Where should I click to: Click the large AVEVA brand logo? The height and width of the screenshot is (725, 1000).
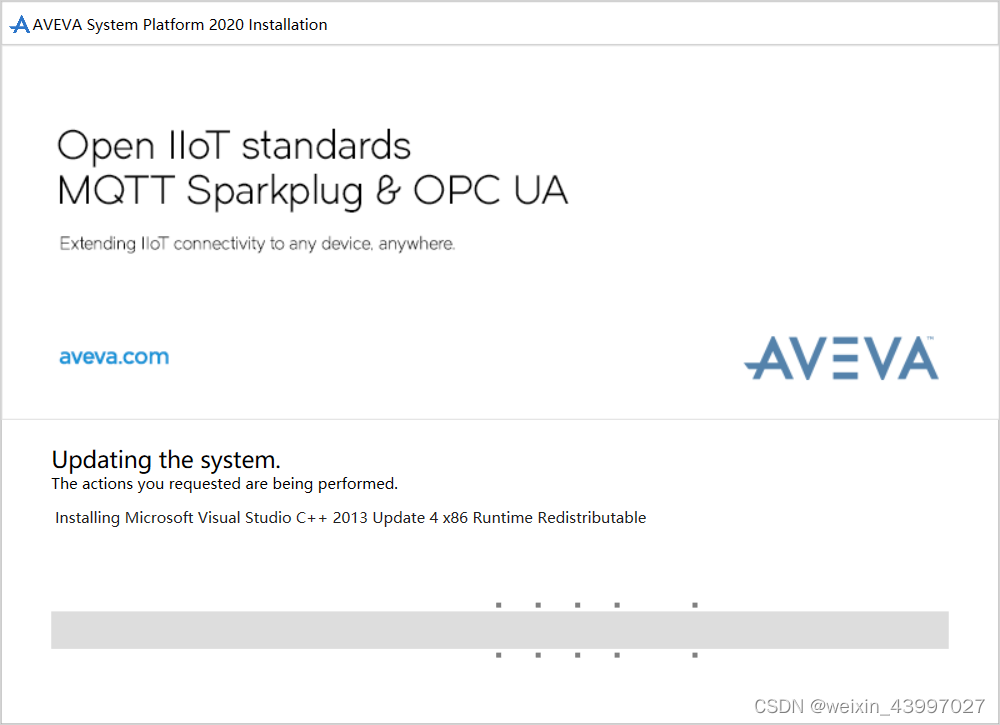click(x=841, y=358)
